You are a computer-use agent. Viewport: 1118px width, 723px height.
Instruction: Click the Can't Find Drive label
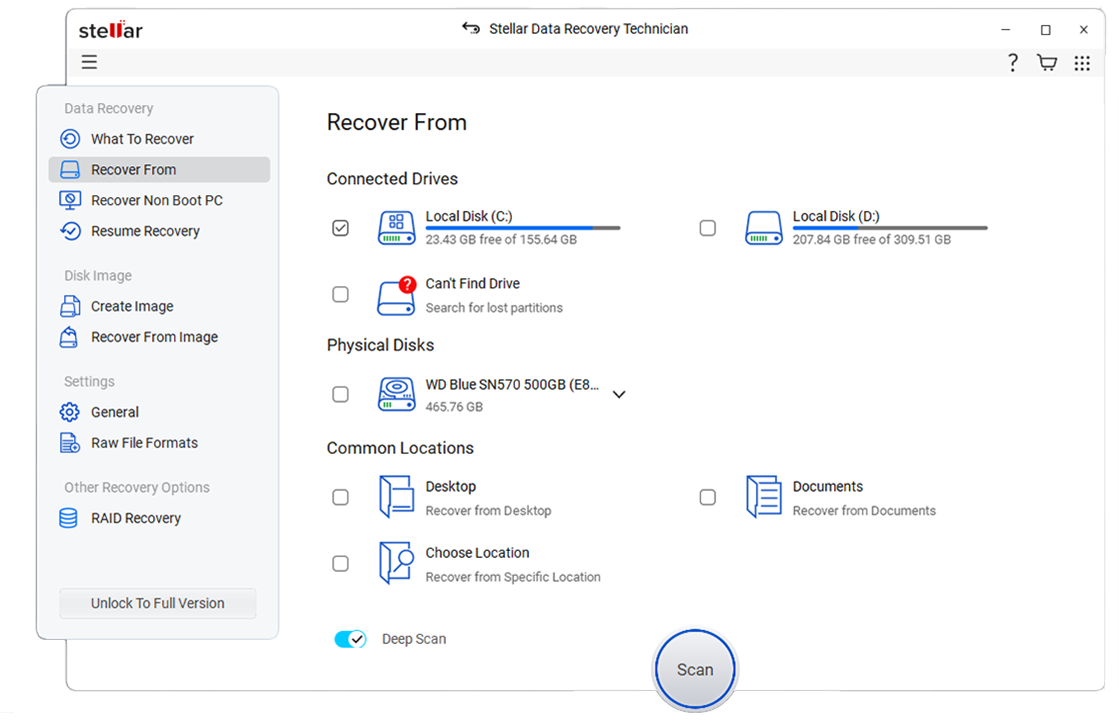coord(473,283)
